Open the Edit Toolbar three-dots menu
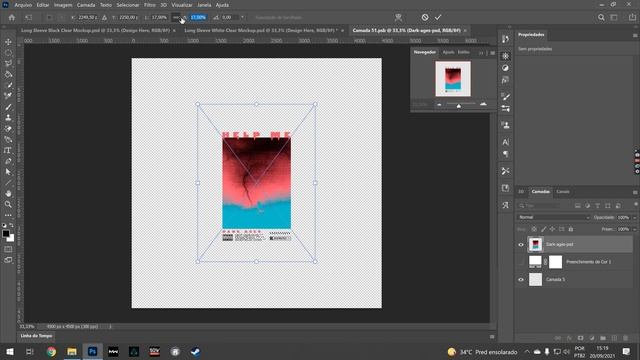 (8, 215)
